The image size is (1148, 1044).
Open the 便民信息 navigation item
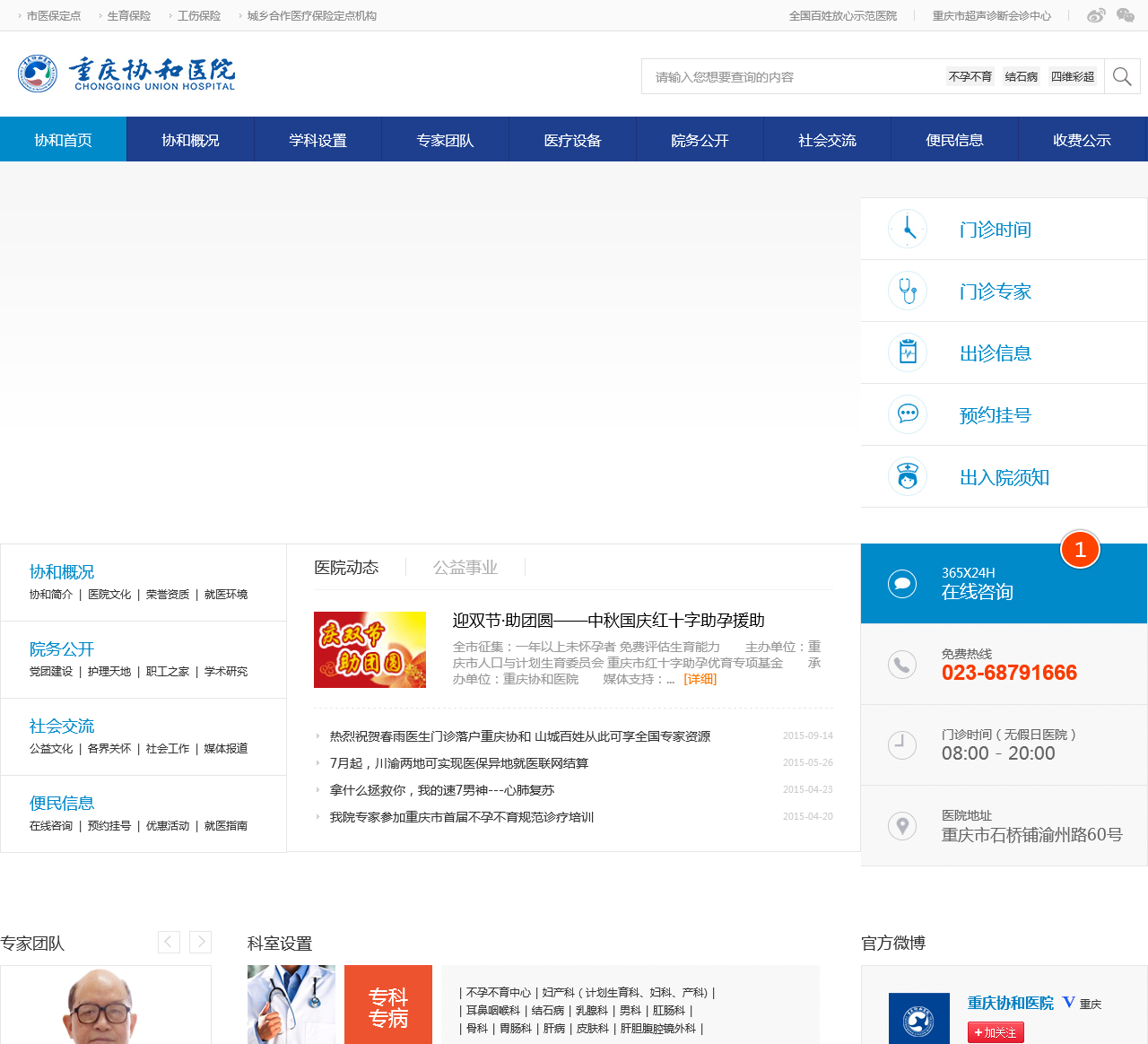tap(954, 140)
